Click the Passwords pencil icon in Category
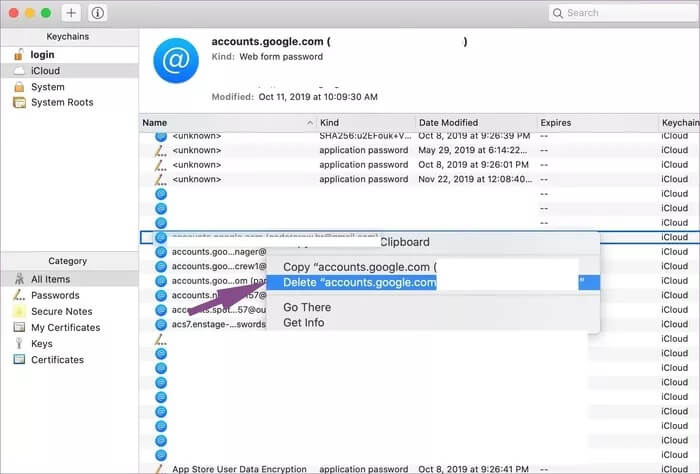The height and width of the screenshot is (474, 700). click(x=19, y=295)
